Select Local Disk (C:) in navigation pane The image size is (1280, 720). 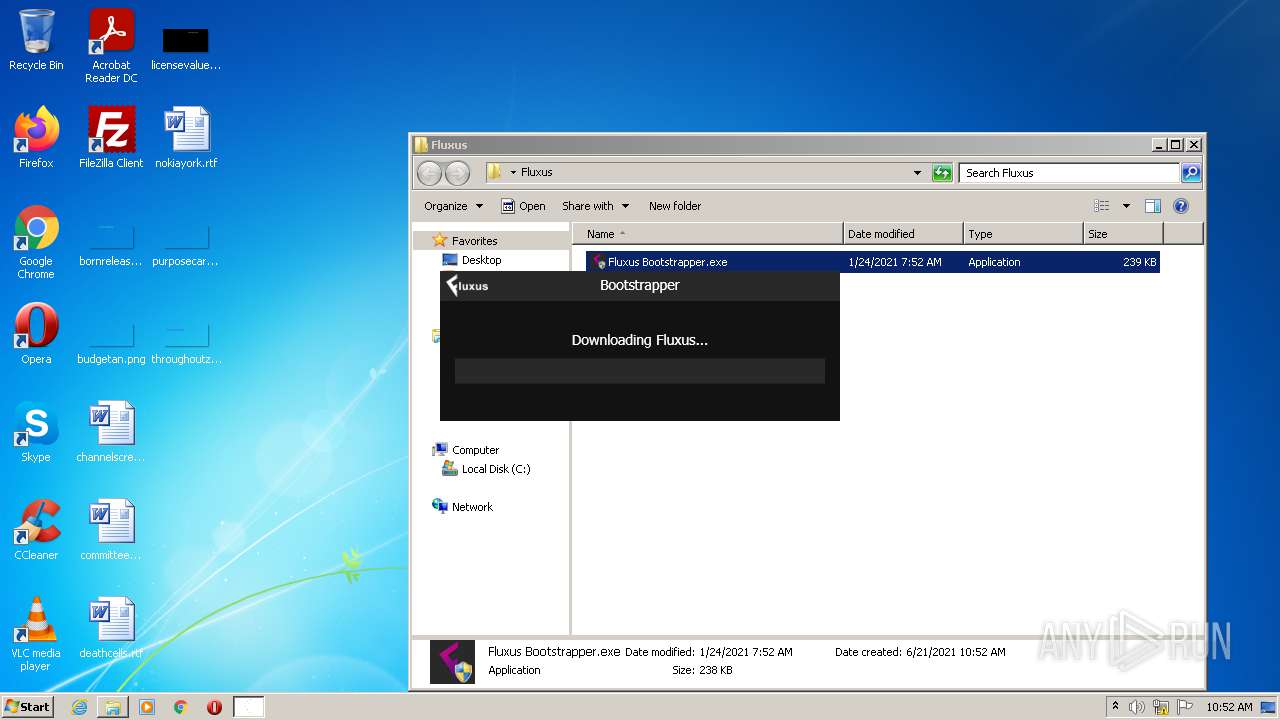click(x=496, y=469)
